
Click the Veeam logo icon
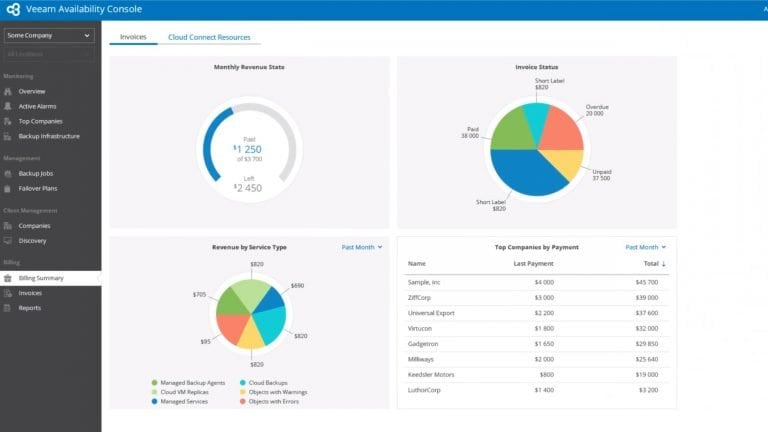click(x=13, y=9)
